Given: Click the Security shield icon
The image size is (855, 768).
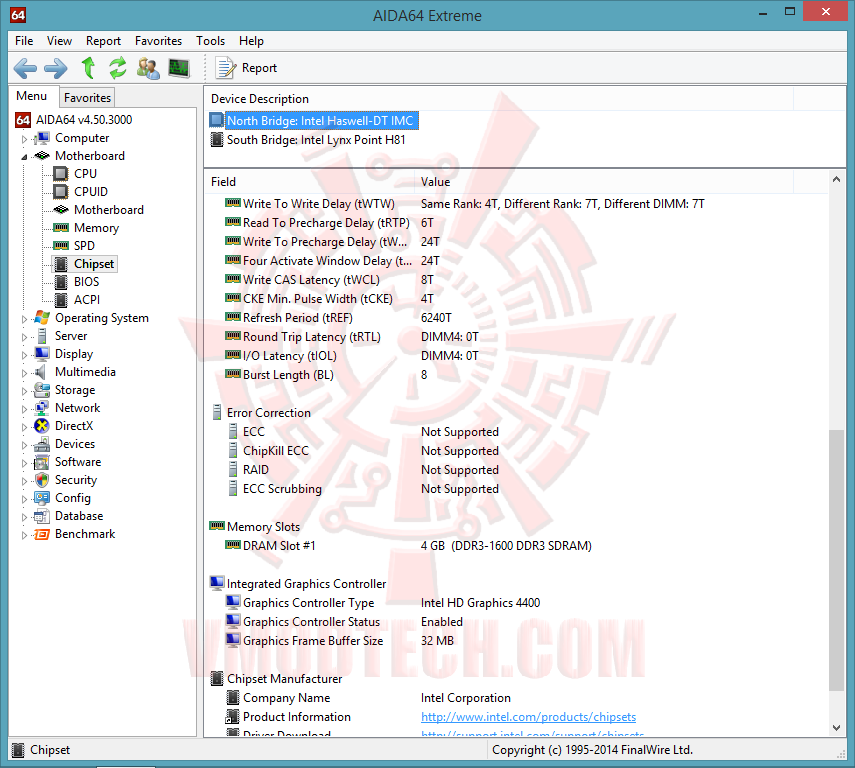Looking at the screenshot, I should (x=42, y=480).
